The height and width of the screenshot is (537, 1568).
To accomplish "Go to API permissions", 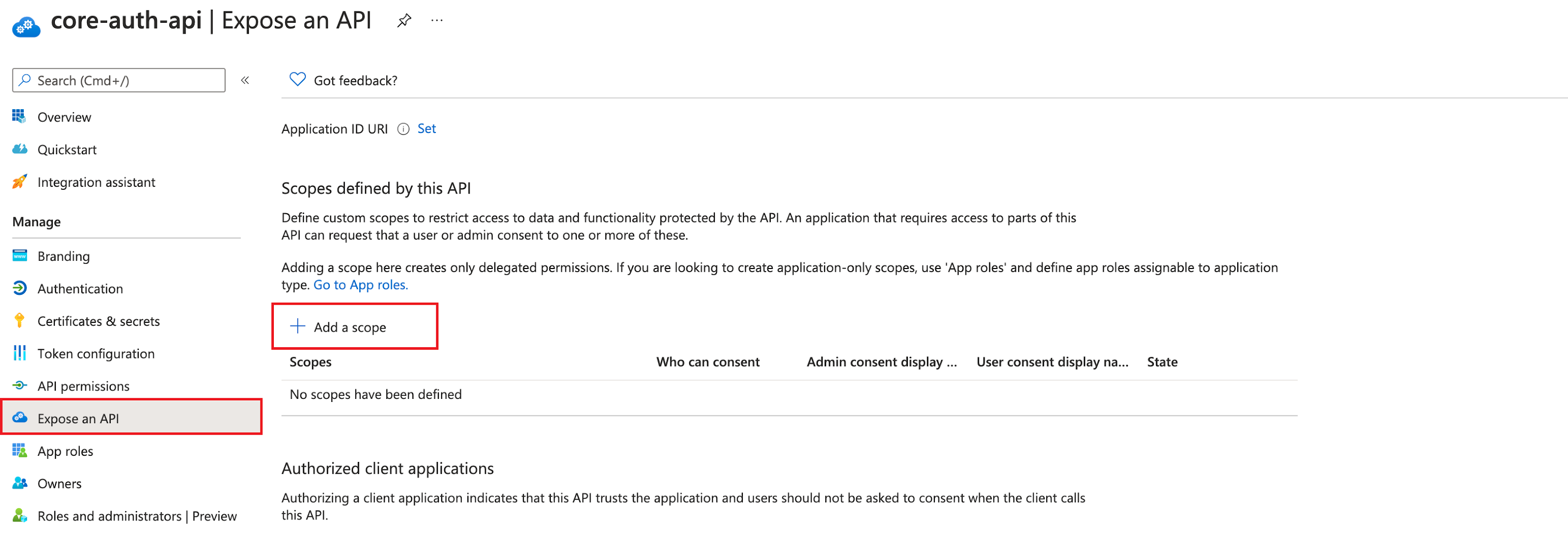I will click(x=83, y=386).
